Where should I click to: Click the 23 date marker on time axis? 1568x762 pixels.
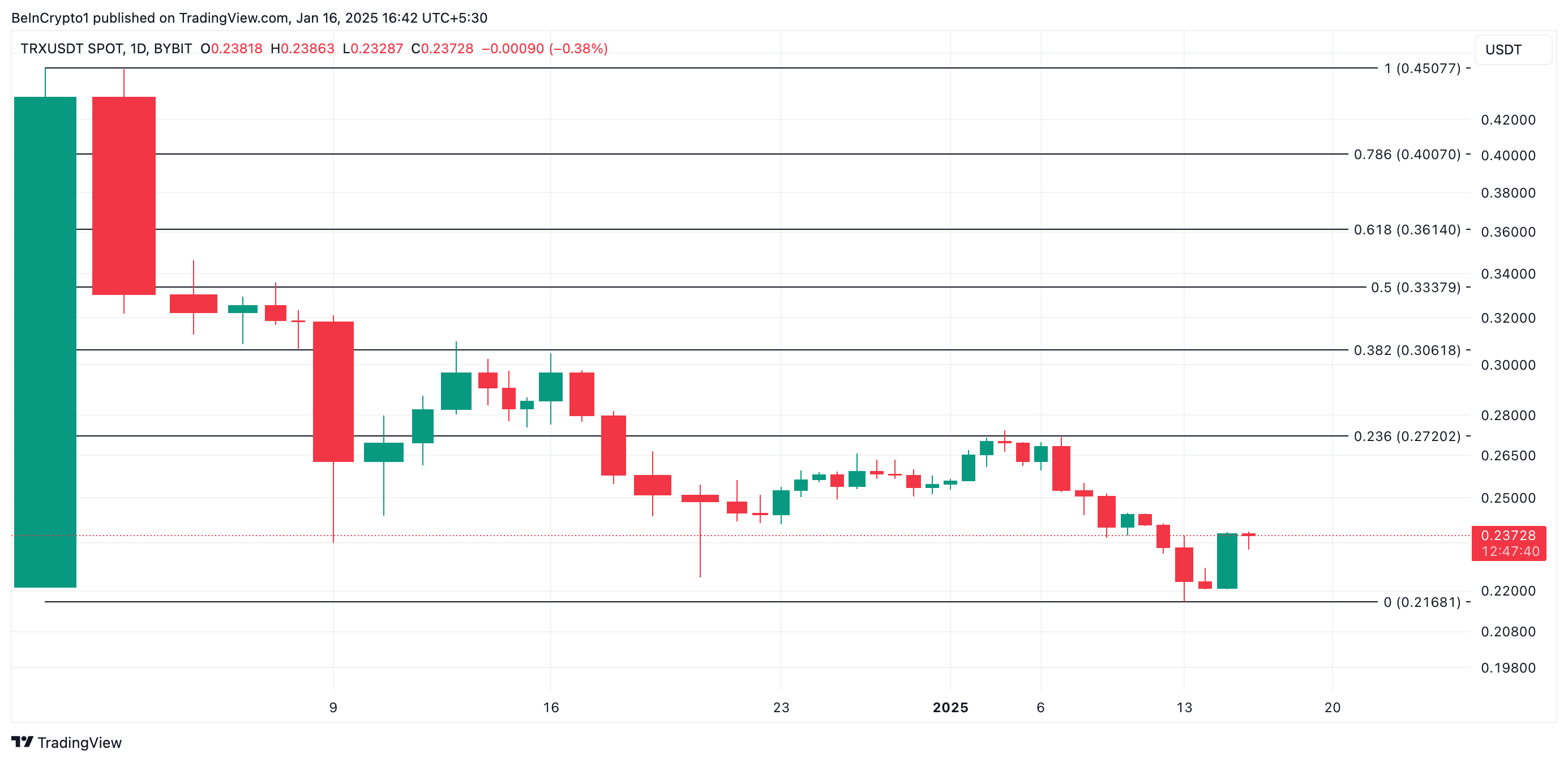coord(781,707)
